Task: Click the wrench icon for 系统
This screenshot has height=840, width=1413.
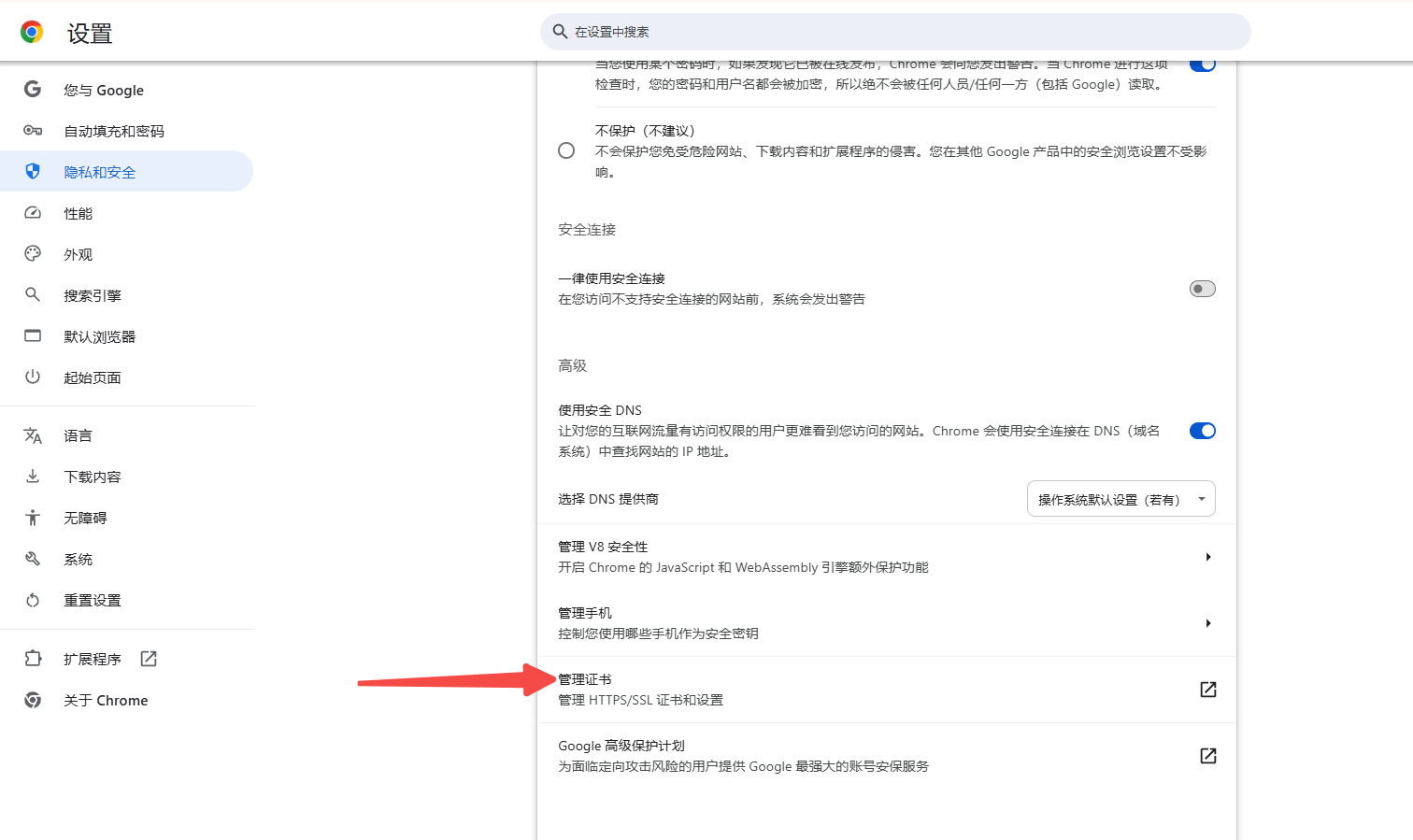Action: pyautogui.click(x=33, y=559)
